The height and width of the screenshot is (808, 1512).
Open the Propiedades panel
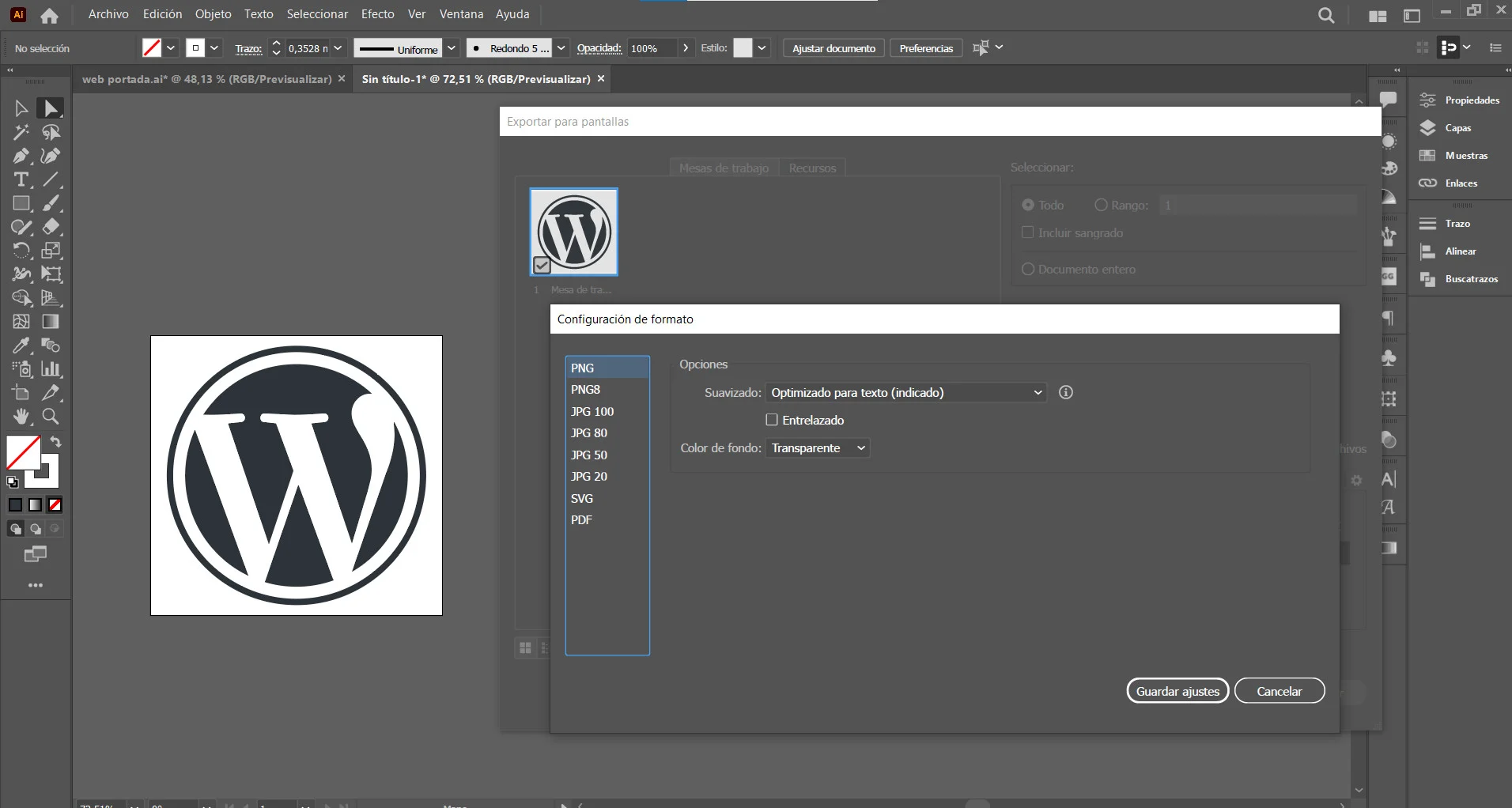click(1460, 100)
